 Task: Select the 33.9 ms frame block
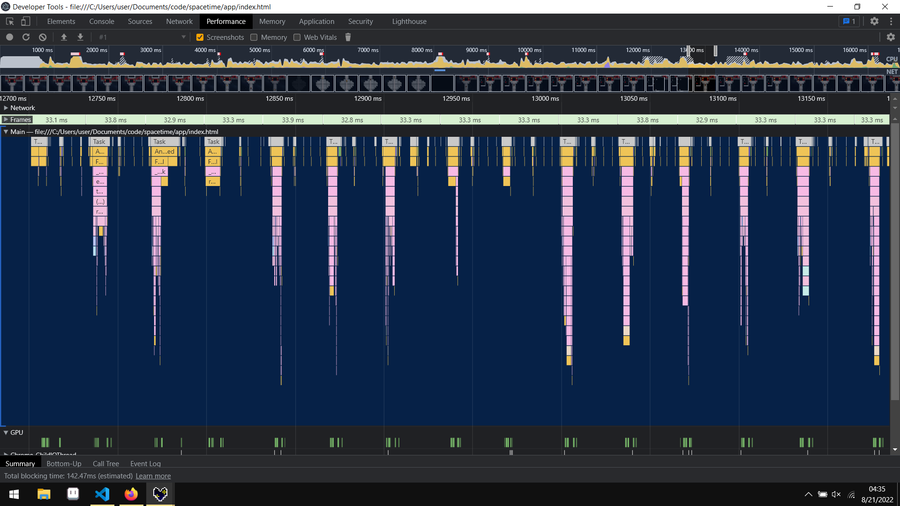[293, 120]
